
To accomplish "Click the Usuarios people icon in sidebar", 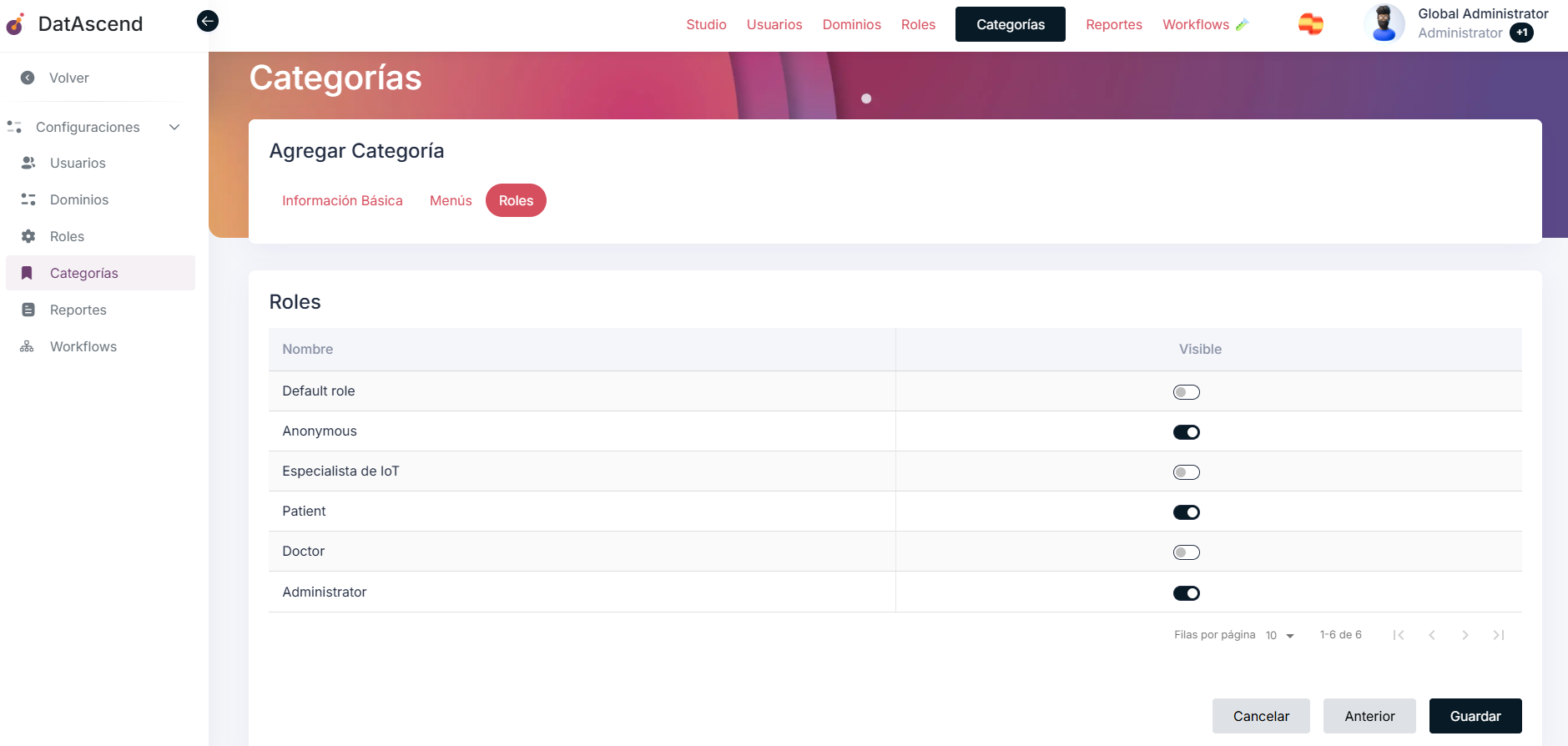I will coord(28,163).
